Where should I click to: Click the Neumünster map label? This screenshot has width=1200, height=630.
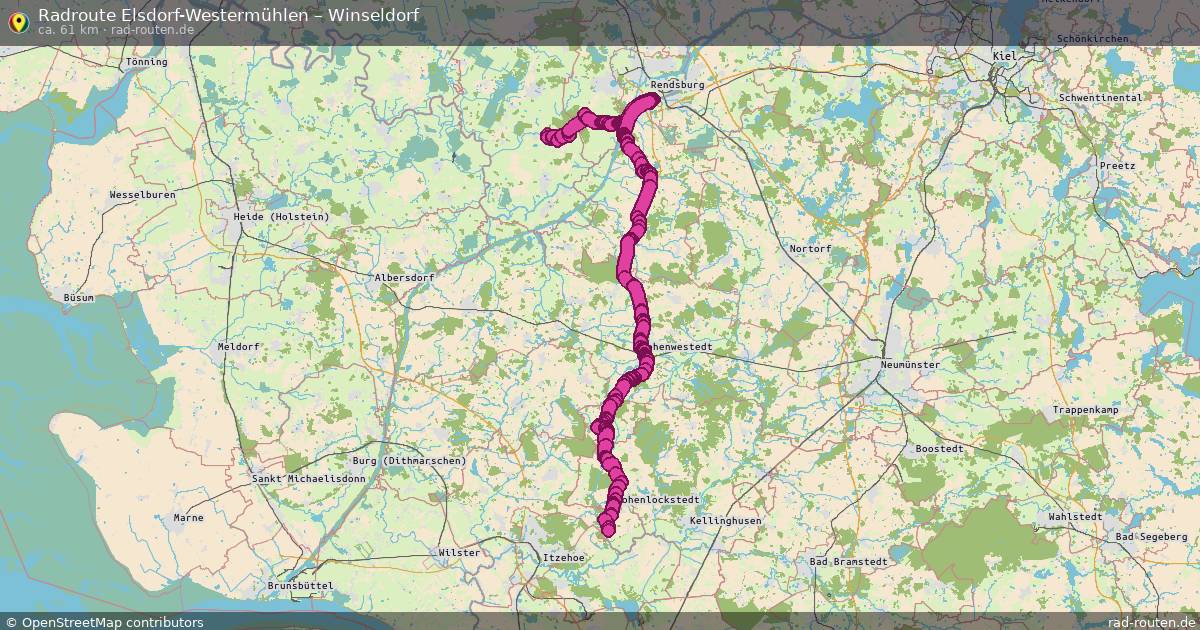(x=910, y=365)
